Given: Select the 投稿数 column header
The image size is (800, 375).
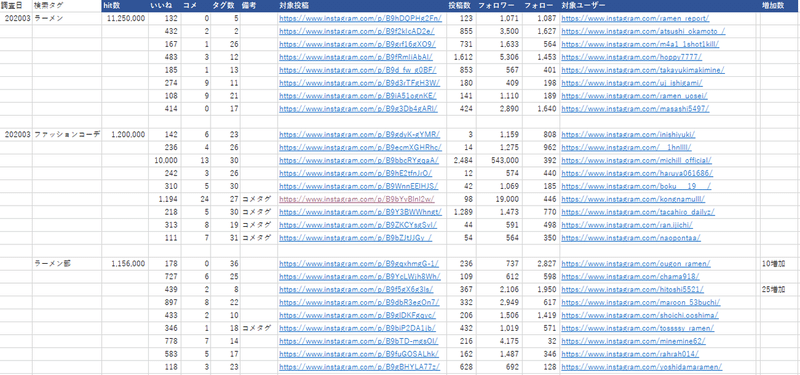Looking at the screenshot, I should 461,6.
